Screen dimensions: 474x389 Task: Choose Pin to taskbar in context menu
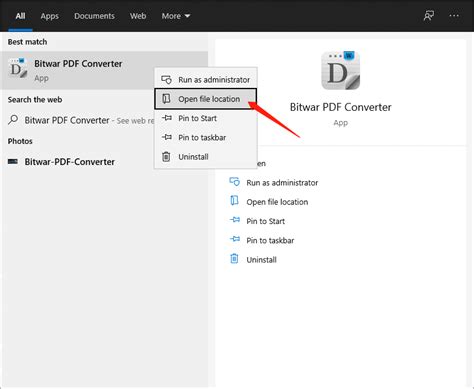(x=206, y=137)
